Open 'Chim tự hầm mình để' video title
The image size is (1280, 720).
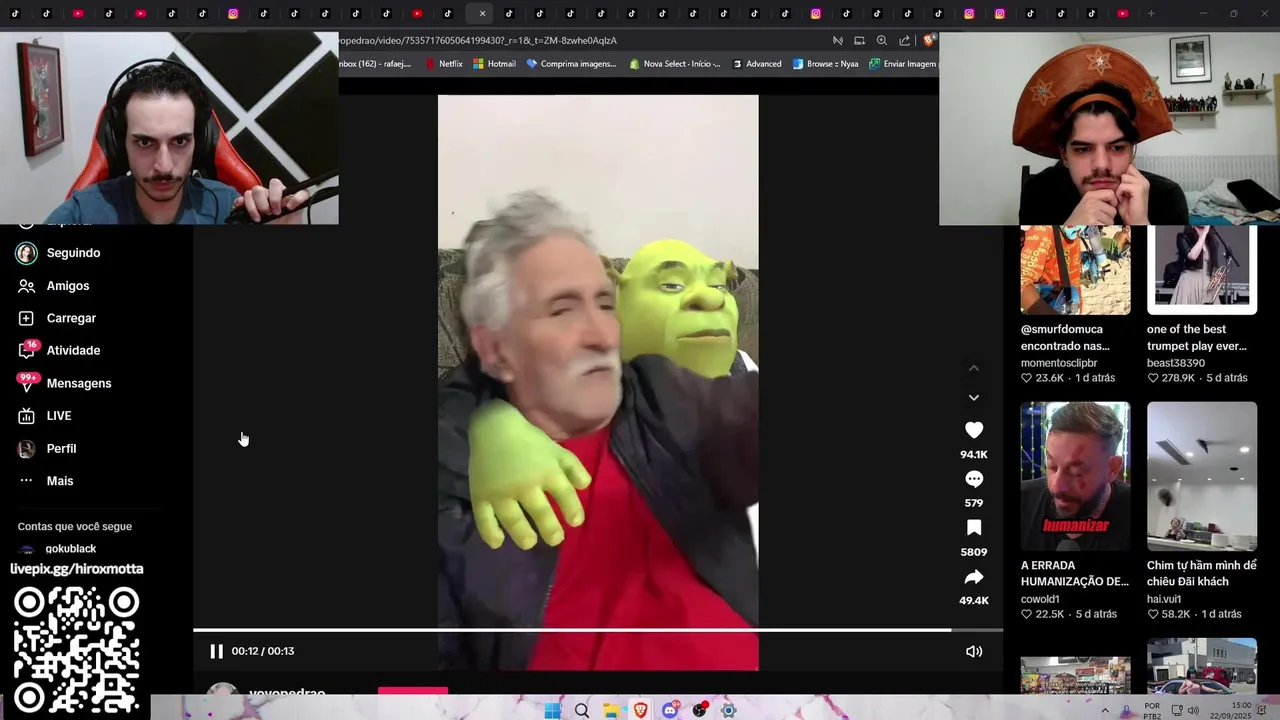click(1201, 573)
